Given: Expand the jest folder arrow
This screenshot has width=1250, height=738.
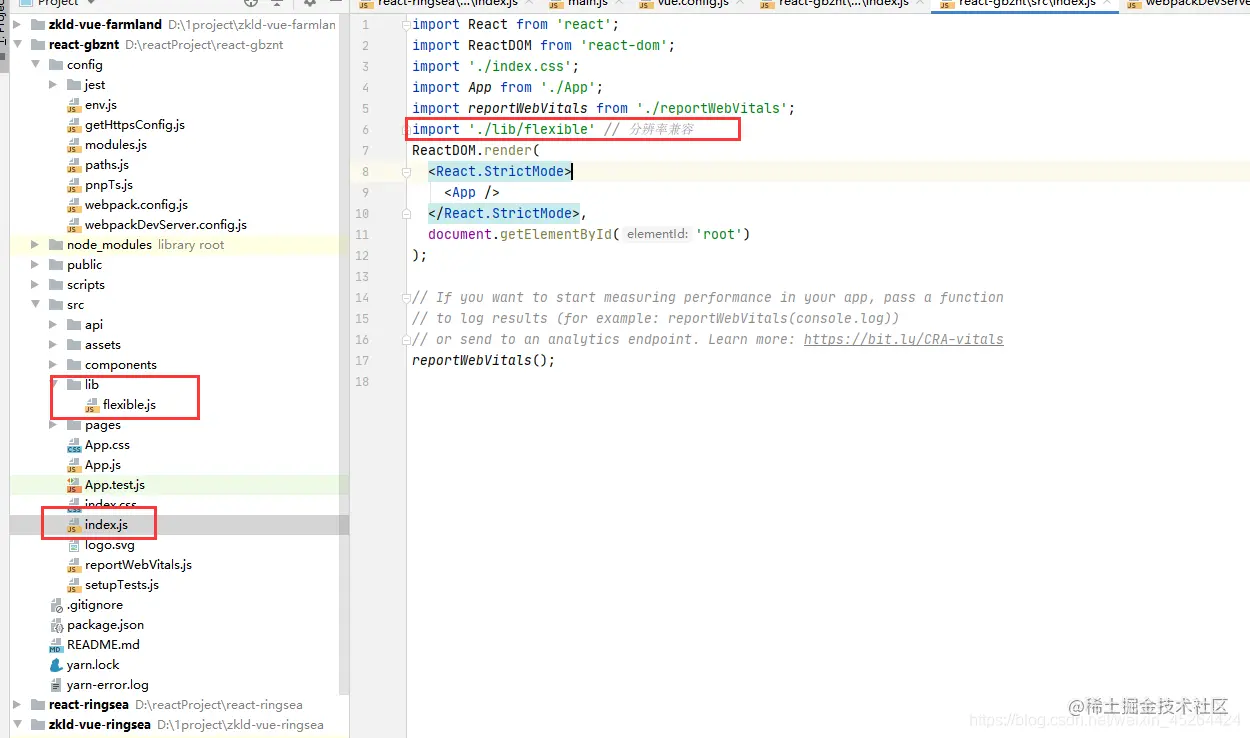Looking at the screenshot, I should pyautogui.click(x=54, y=85).
